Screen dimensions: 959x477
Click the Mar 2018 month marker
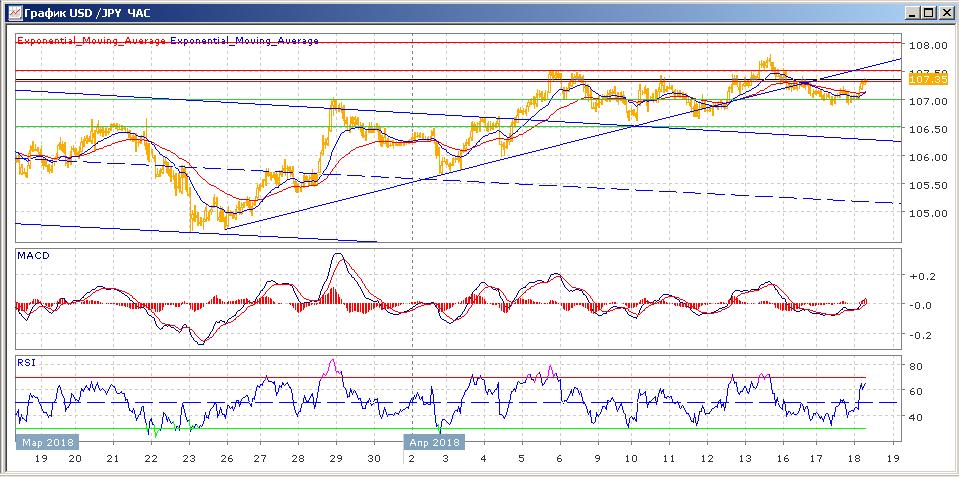coord(48,442)
